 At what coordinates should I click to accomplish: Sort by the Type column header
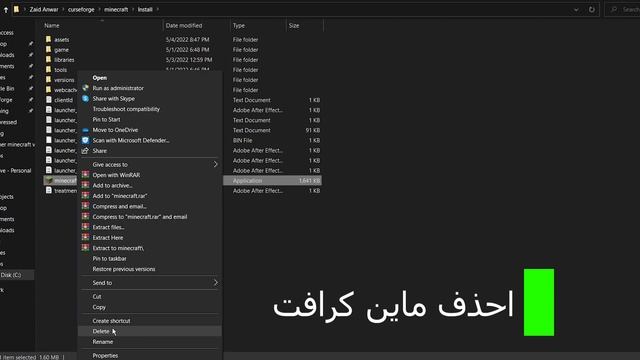point(239,25)
